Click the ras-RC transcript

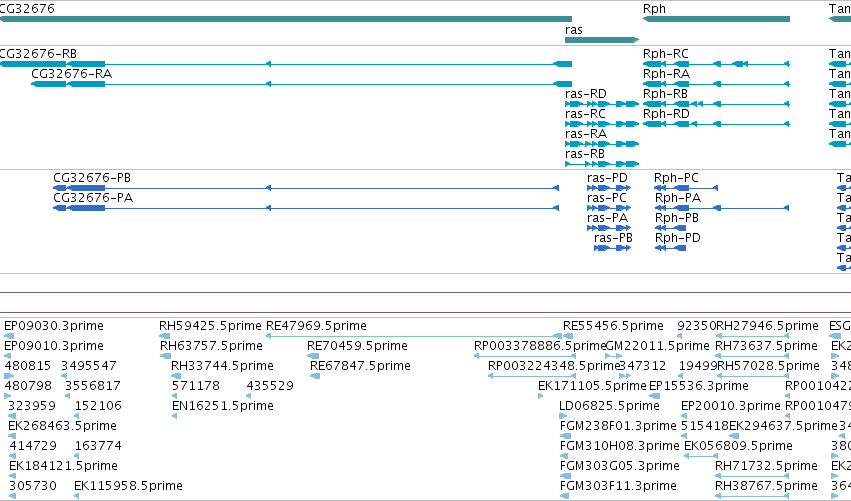pyautogui.click(x=602, y=124)
